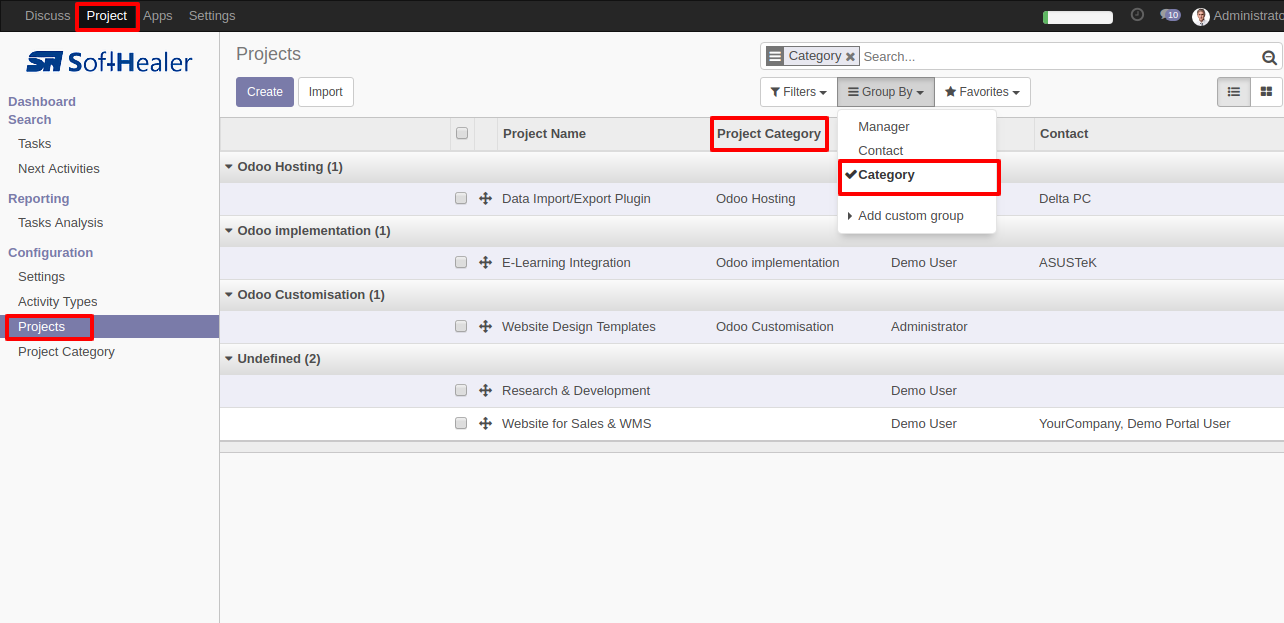
Task: Open the Dashboard sidebar section
Action: tap(42, 102)
